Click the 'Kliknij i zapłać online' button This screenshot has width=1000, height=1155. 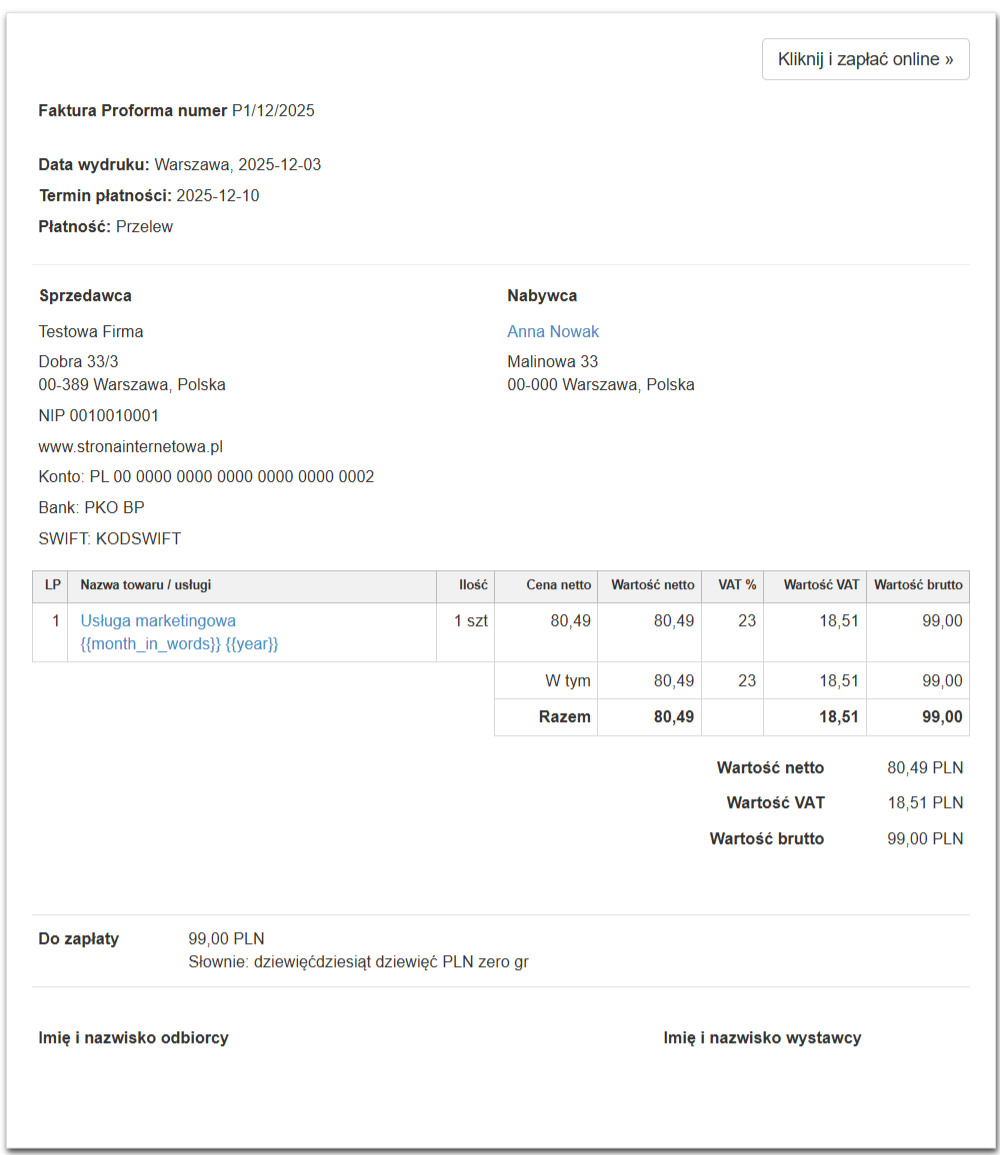click(x=865, y=59)
